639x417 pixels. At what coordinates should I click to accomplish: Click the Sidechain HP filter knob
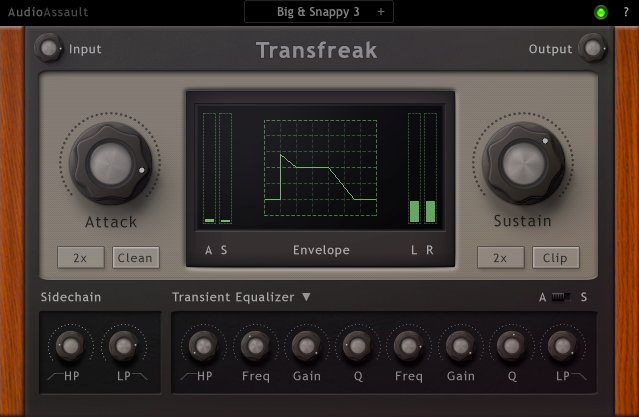click(x=70, y=346)
